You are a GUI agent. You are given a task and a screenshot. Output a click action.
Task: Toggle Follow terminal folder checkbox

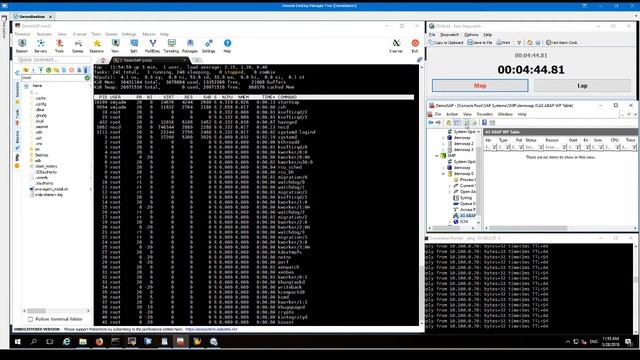(x=31, y=319)
